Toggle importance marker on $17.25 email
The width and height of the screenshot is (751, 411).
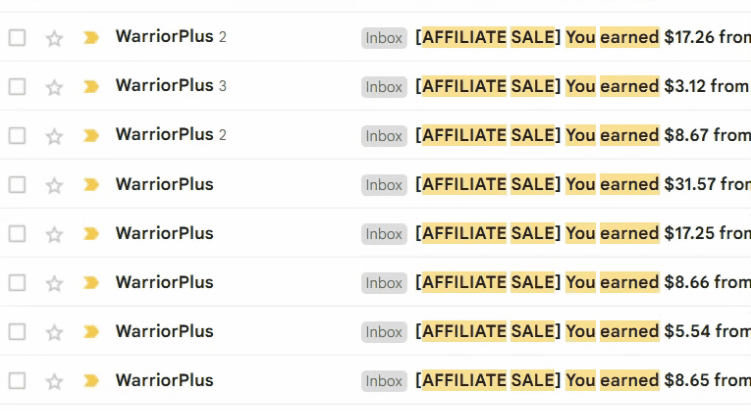(91, 234)
